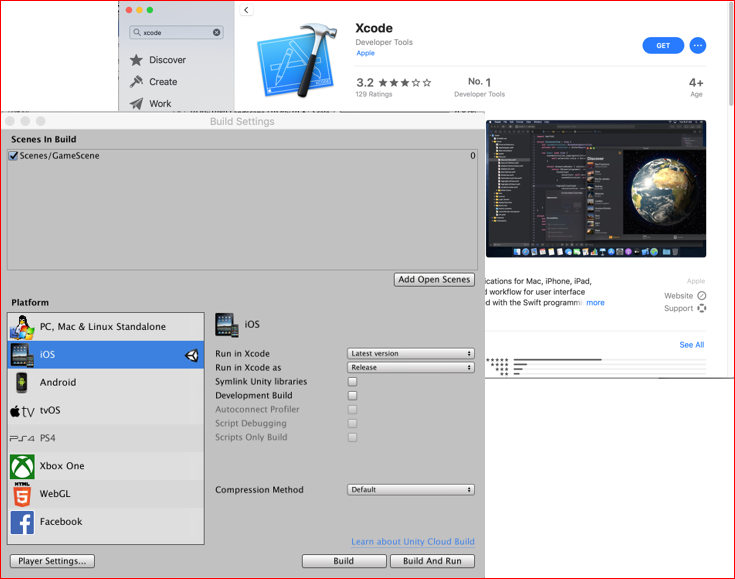Click the Android robot platform icon

22,383
